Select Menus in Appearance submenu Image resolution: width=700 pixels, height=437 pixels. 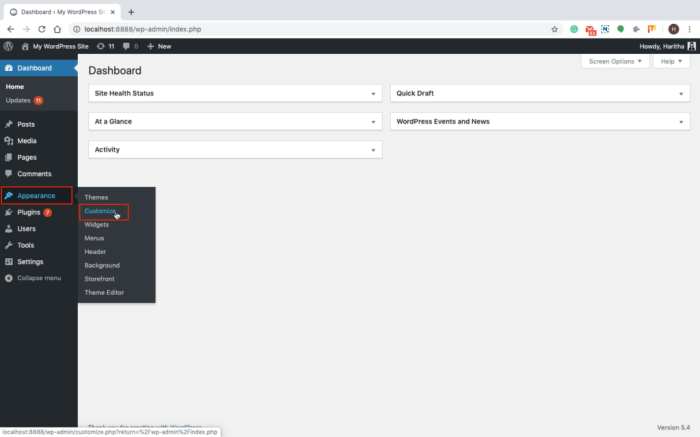click(94, 238)
